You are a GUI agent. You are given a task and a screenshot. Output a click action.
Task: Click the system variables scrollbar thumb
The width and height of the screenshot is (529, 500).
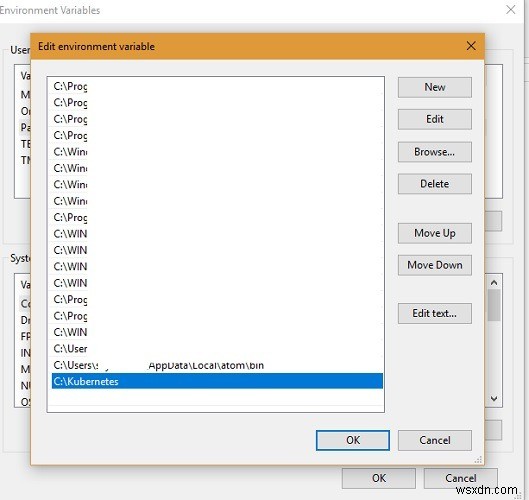click(494, 305)
